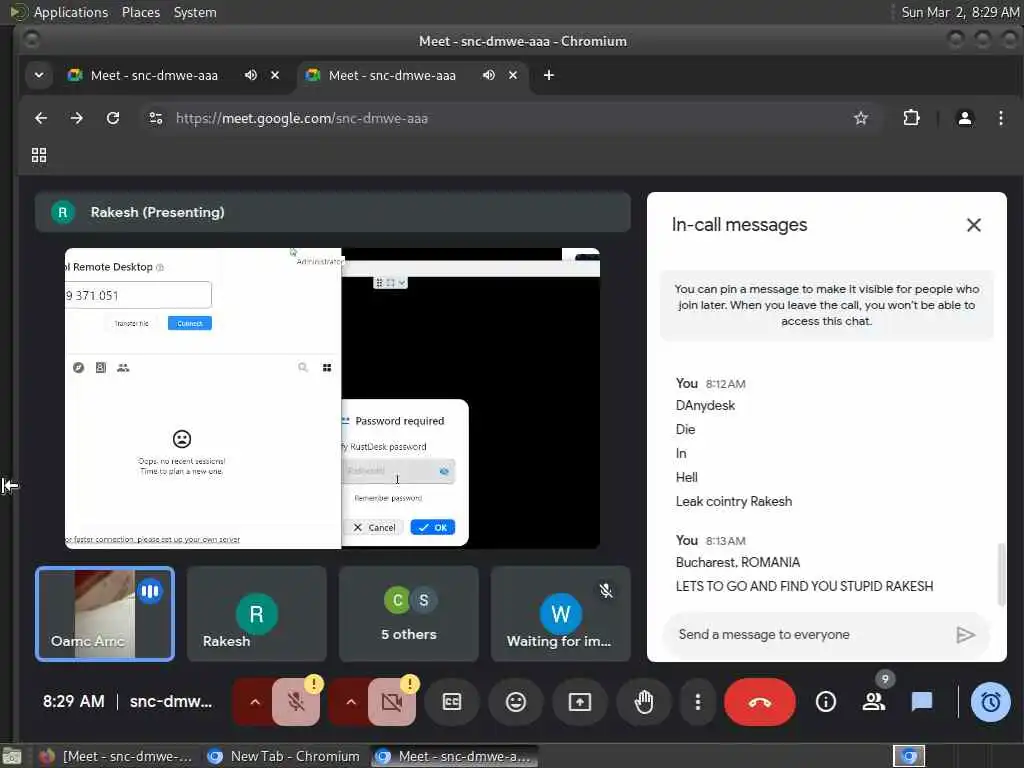Select the Oamc Amc participant tile

coord(104,614)
